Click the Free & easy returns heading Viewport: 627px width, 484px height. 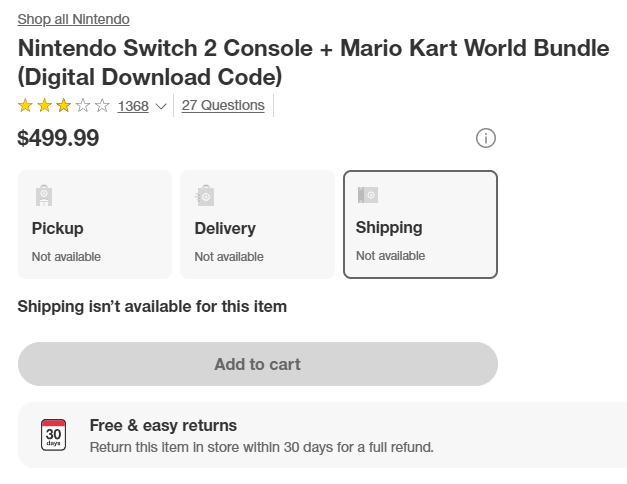click(x=163, y=425)
